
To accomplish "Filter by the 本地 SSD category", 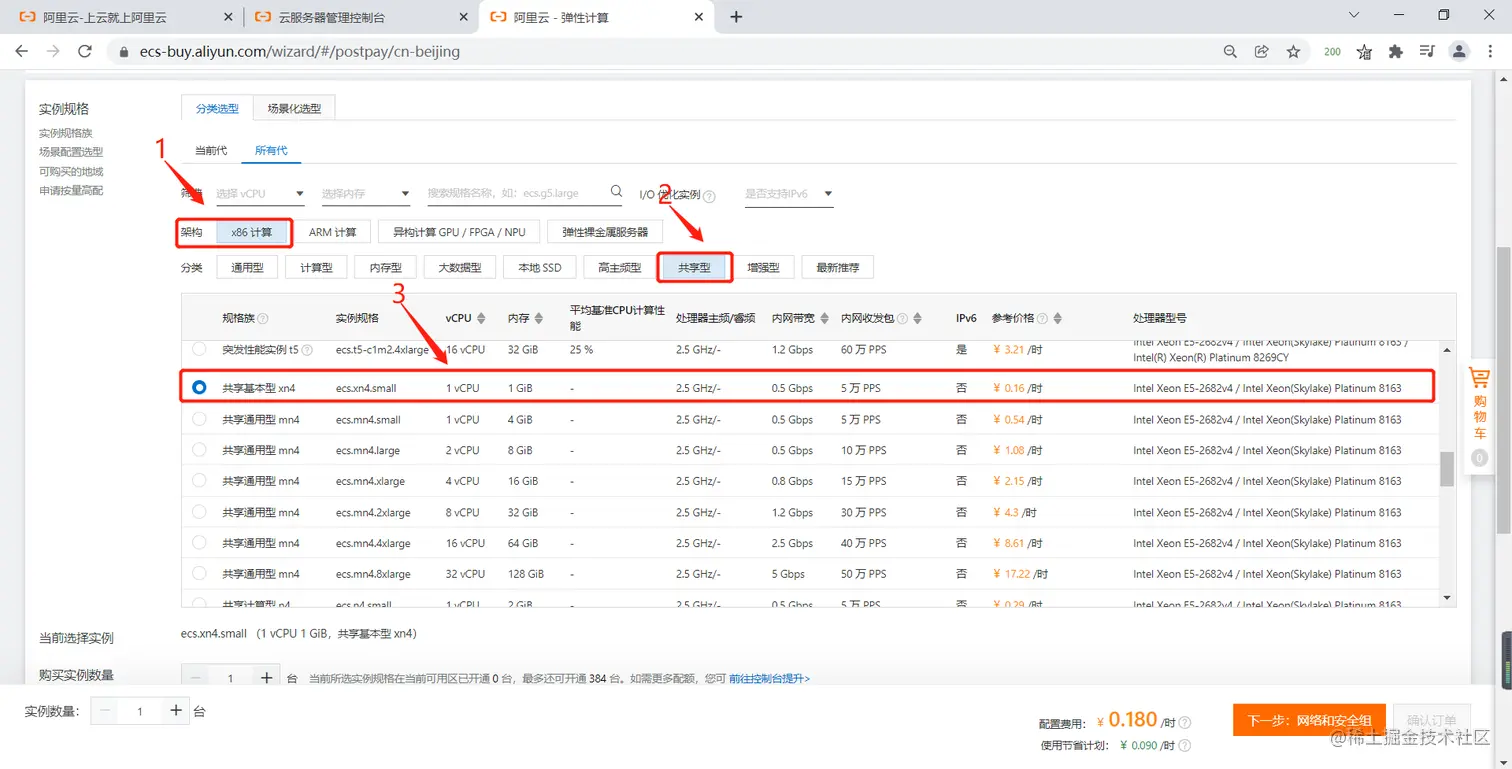I will pos(540,267).
